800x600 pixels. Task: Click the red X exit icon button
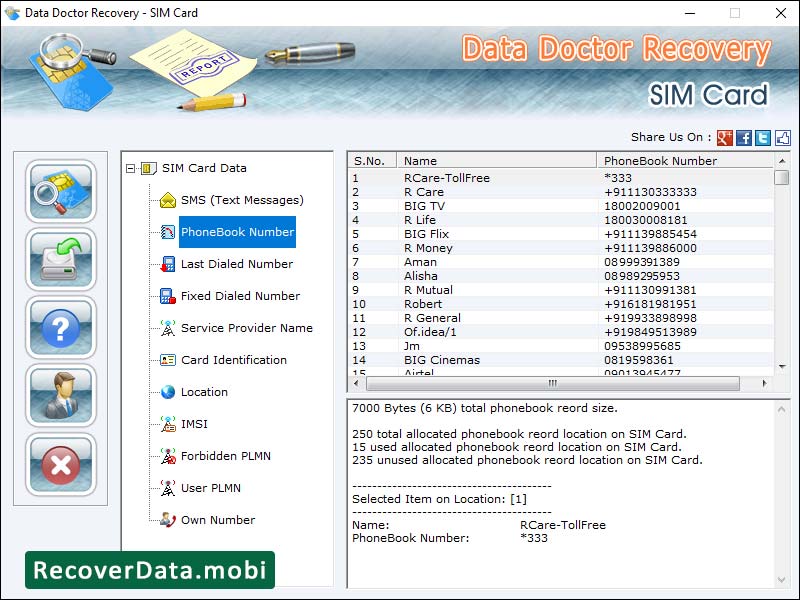[61, 463]
